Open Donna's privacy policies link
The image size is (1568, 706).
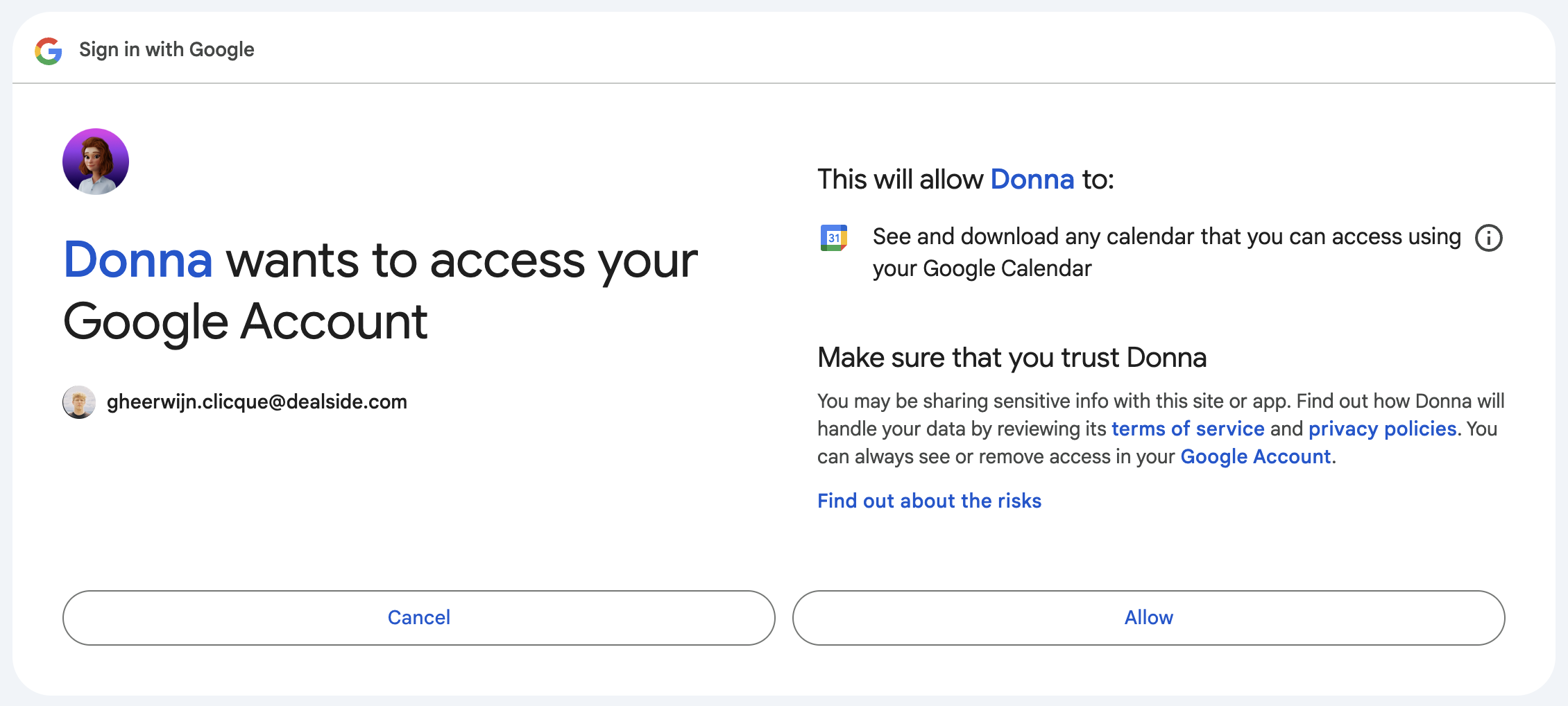[1382, 429]
